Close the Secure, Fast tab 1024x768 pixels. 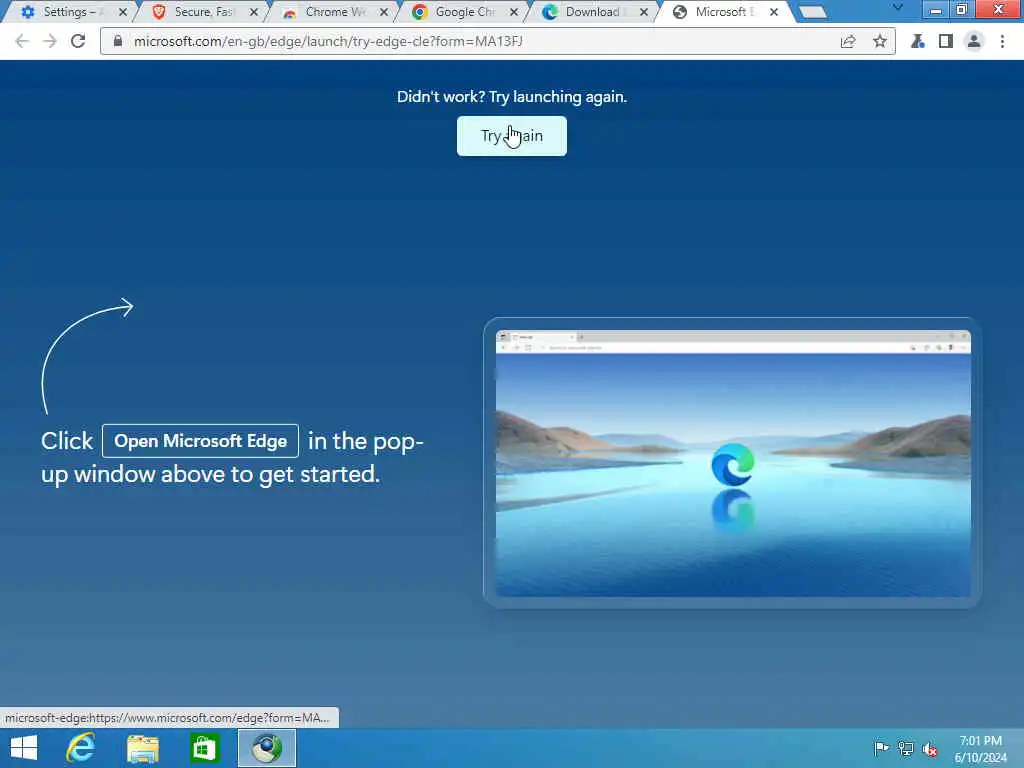click(253, 12)
